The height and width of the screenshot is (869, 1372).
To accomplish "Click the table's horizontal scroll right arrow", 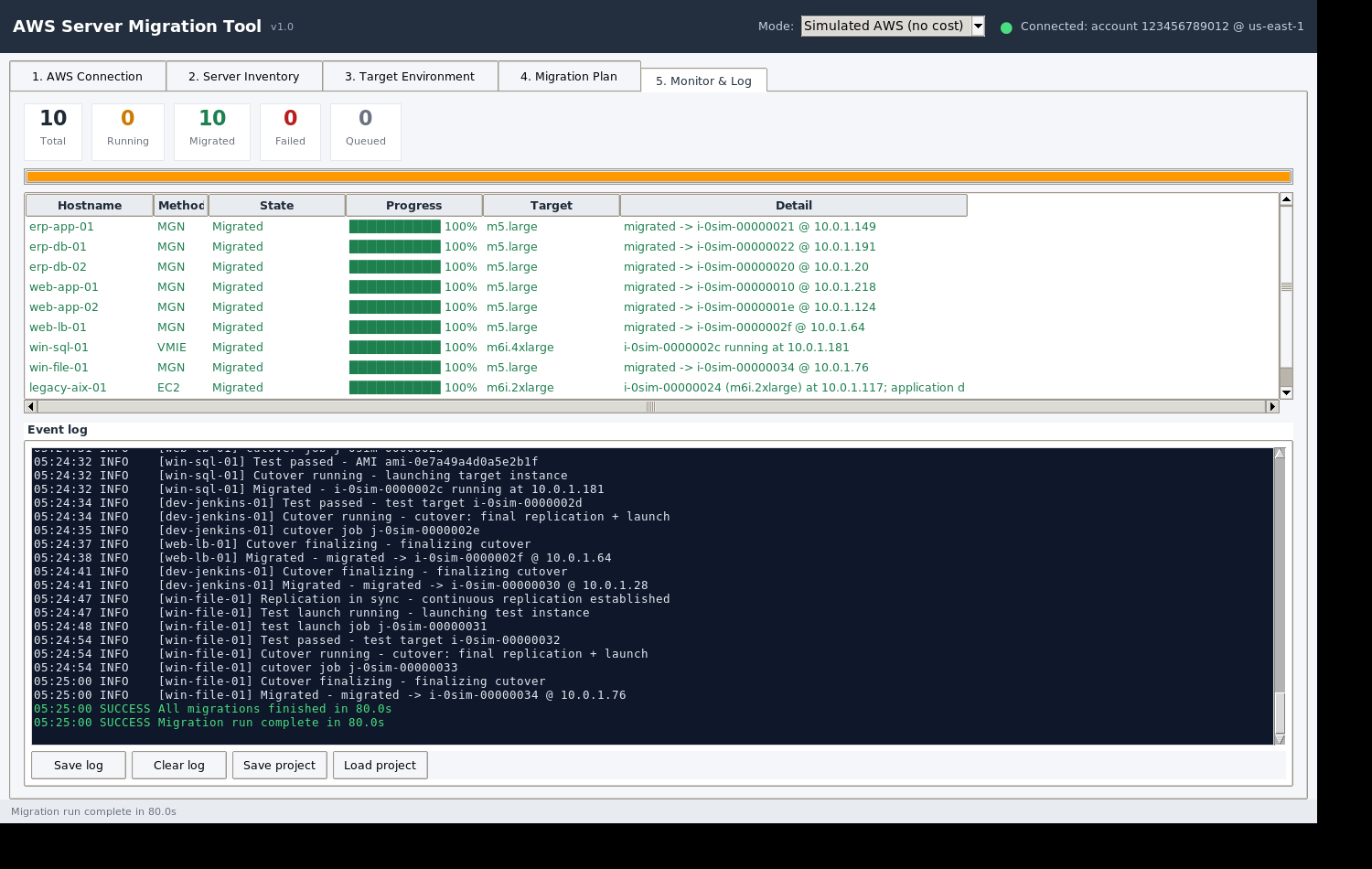I will pos(1271,406).
